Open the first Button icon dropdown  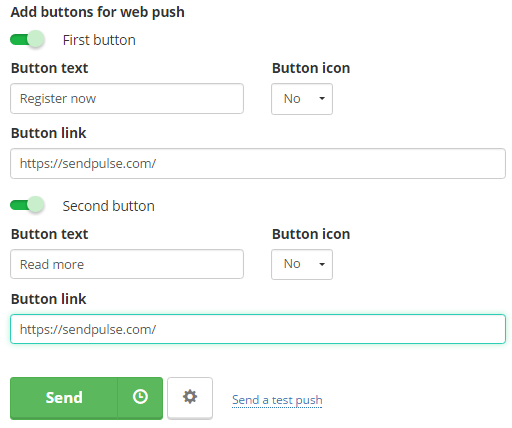pyautogui.click(x=302, y=99)
